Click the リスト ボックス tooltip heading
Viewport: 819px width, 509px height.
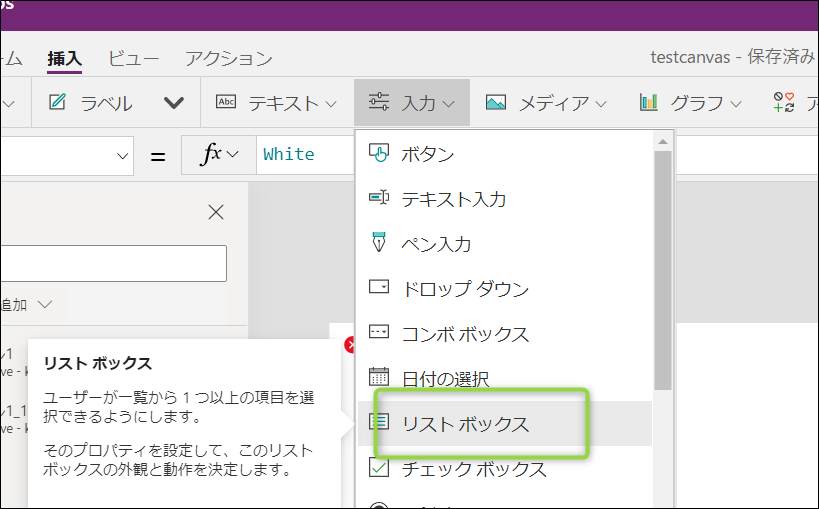pos(98,363)
